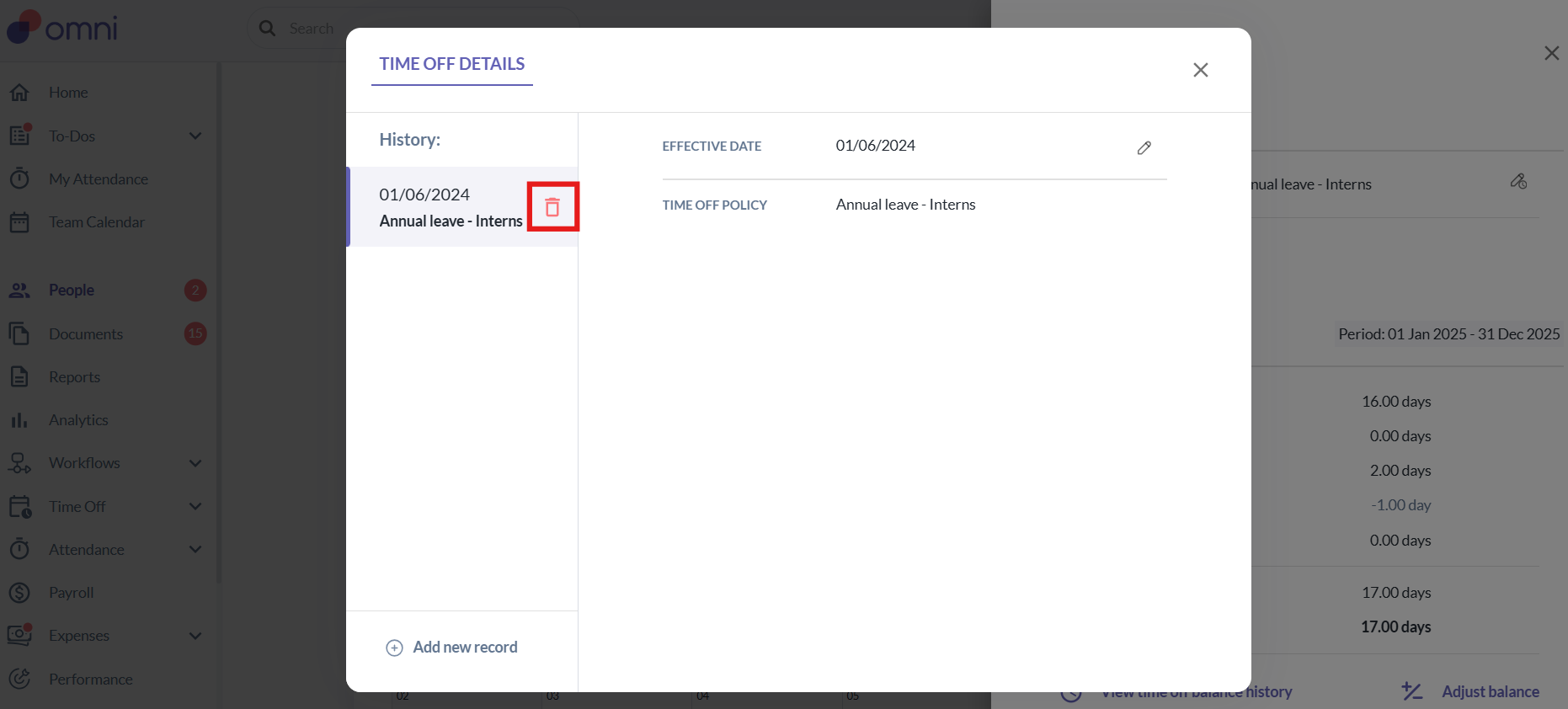
Task: Close the side panel with X
Action: [1551, 53]
